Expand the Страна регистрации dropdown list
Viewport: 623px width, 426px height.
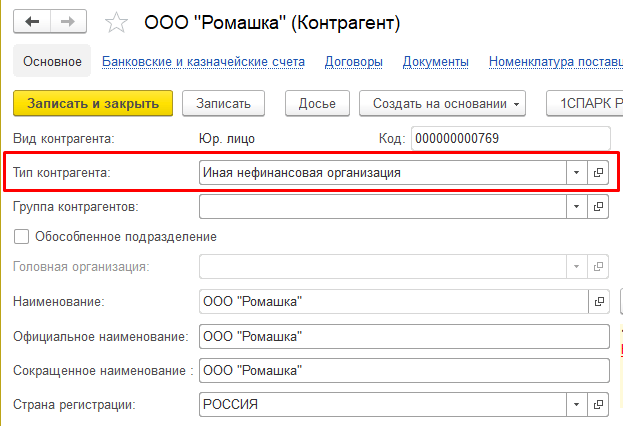click(x=577, y=405)
